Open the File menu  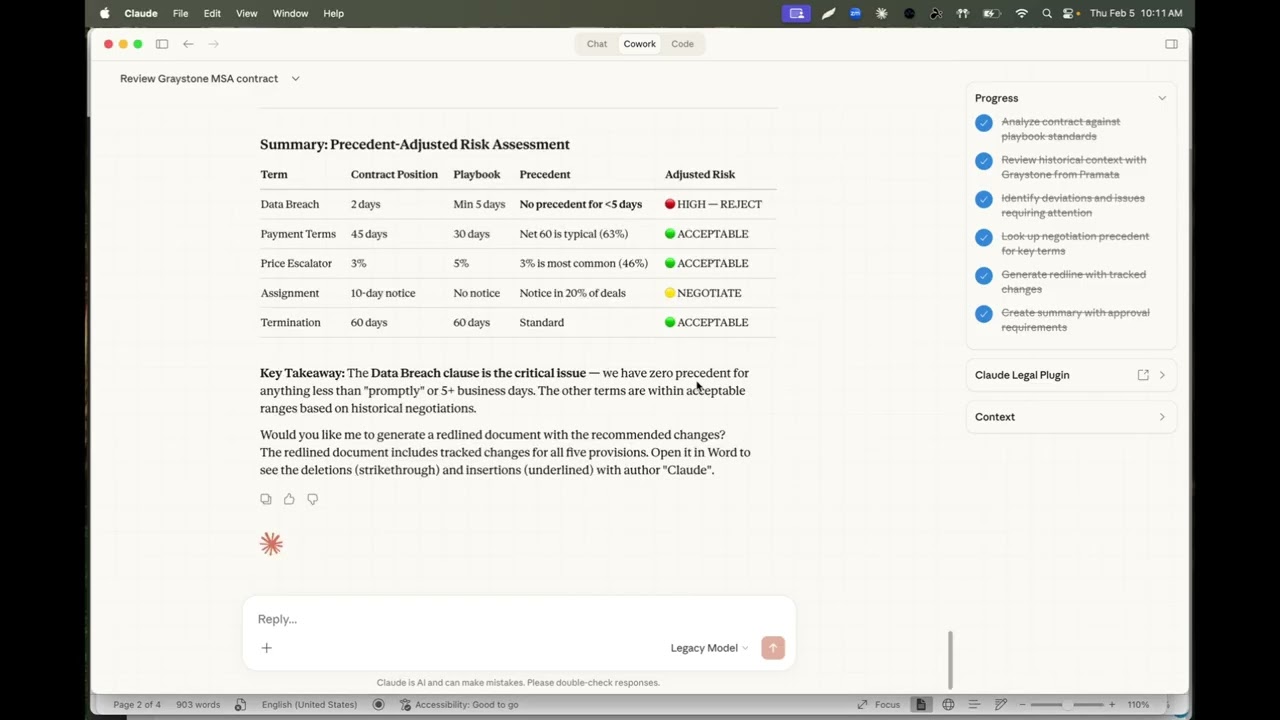[180, 13]
